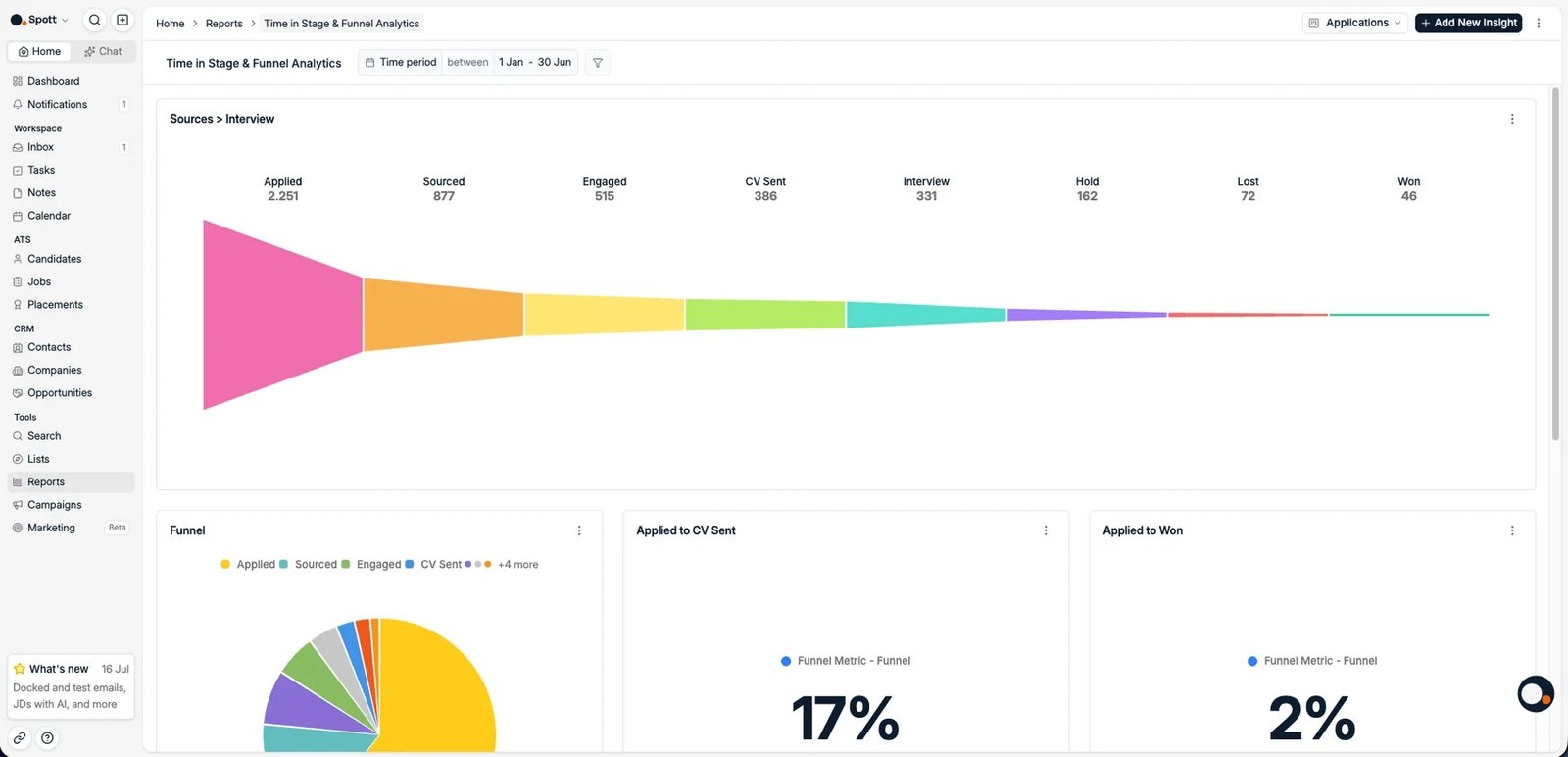
Task: Toggle Sourced legend in Funnel pie
Action: coord(309,565)
